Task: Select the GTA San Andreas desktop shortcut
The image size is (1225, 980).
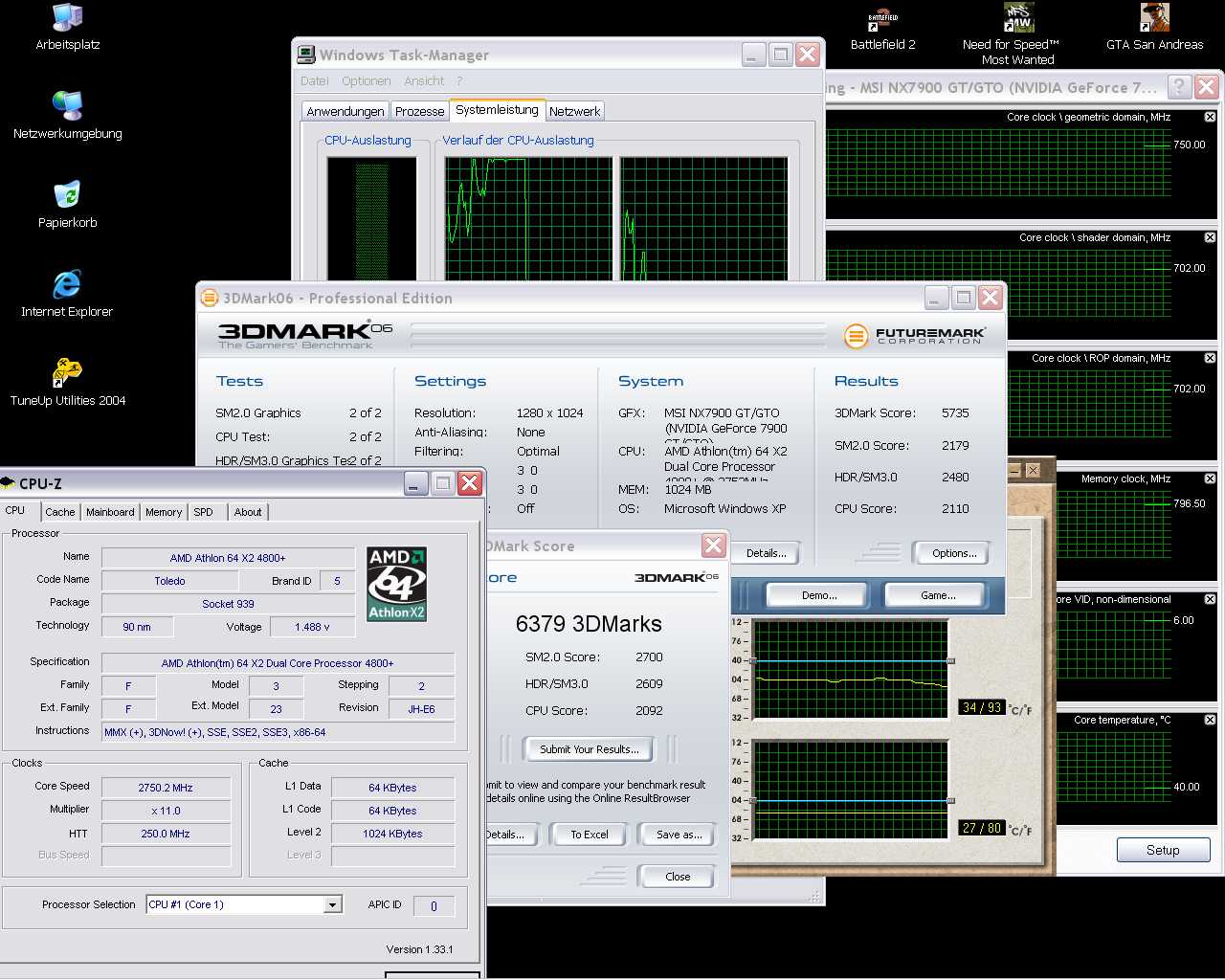Action: tap(1154, 27)
